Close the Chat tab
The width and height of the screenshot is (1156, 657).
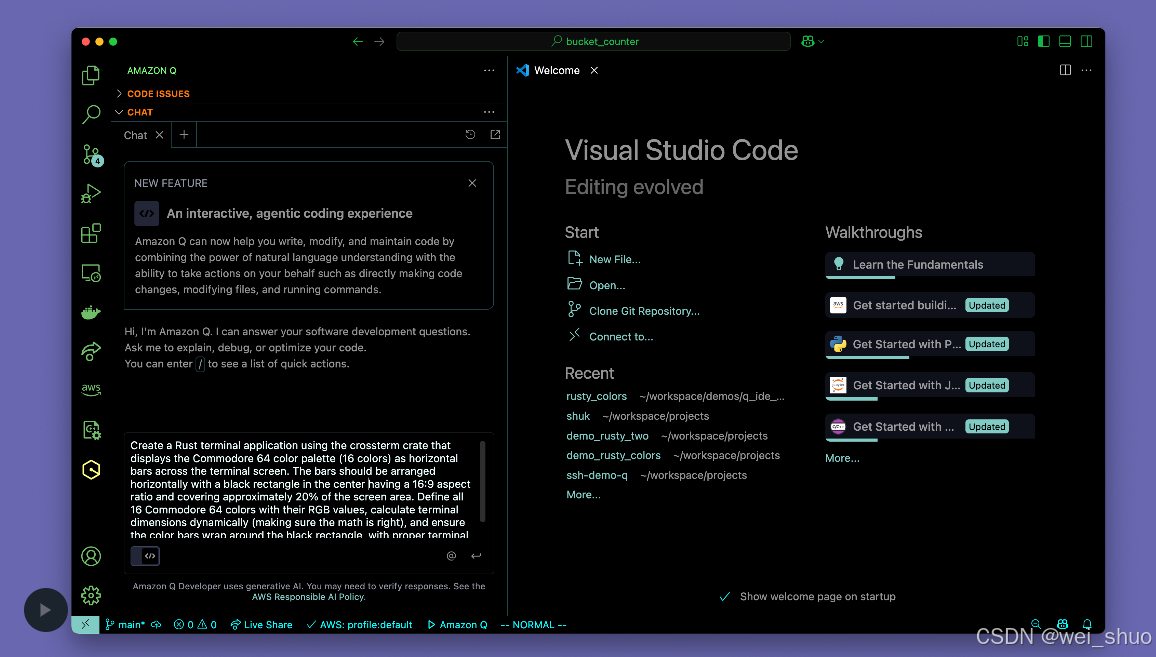pyautogui.click(x=159, y=135)
